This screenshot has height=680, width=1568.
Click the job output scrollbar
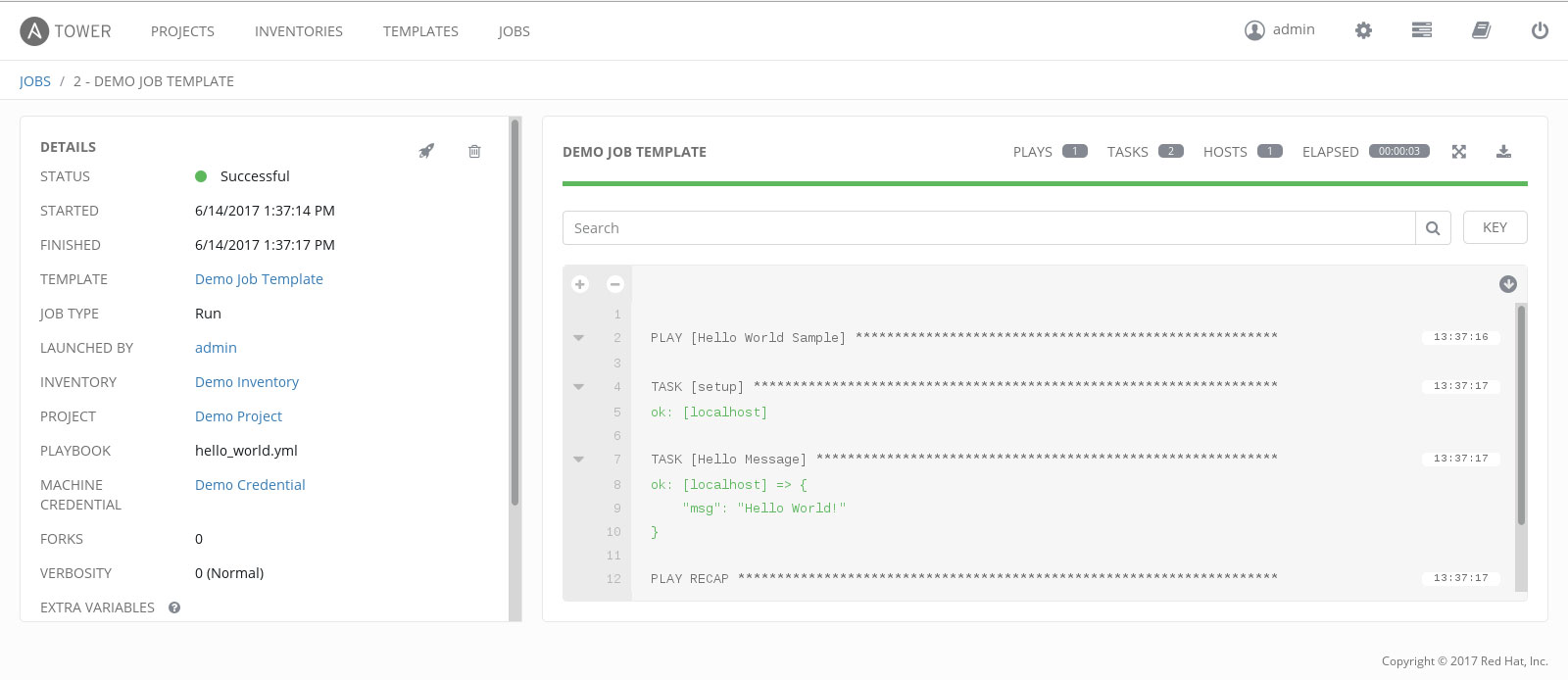tap(1521, 415)
